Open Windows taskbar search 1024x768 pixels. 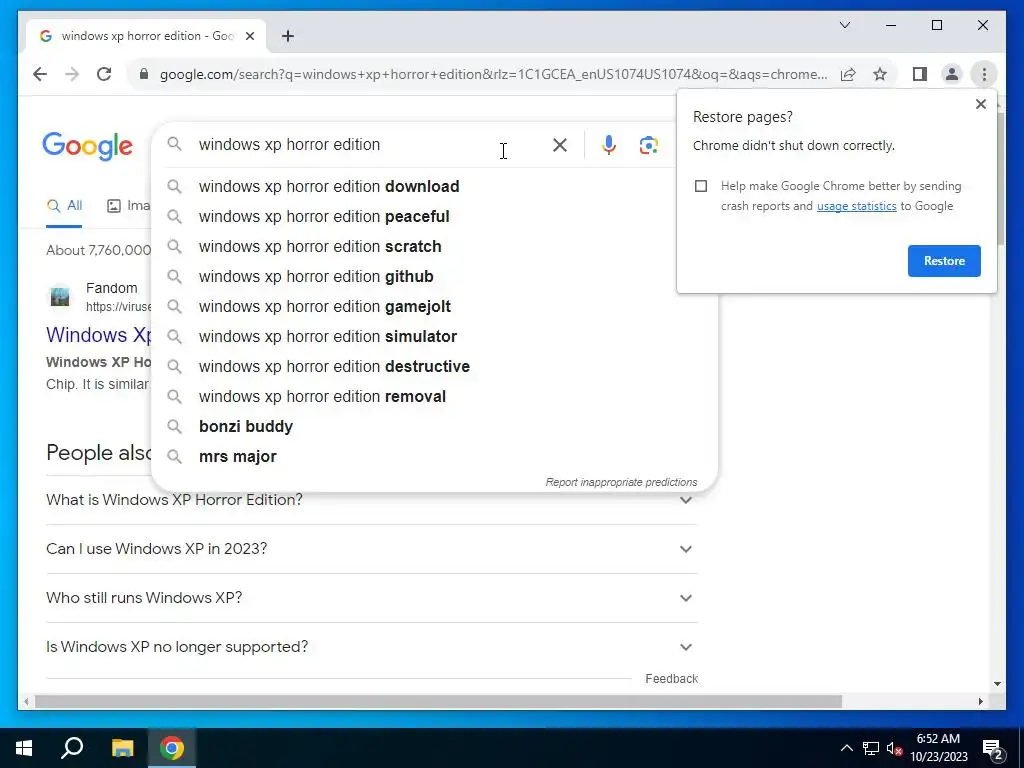(72, 748)
